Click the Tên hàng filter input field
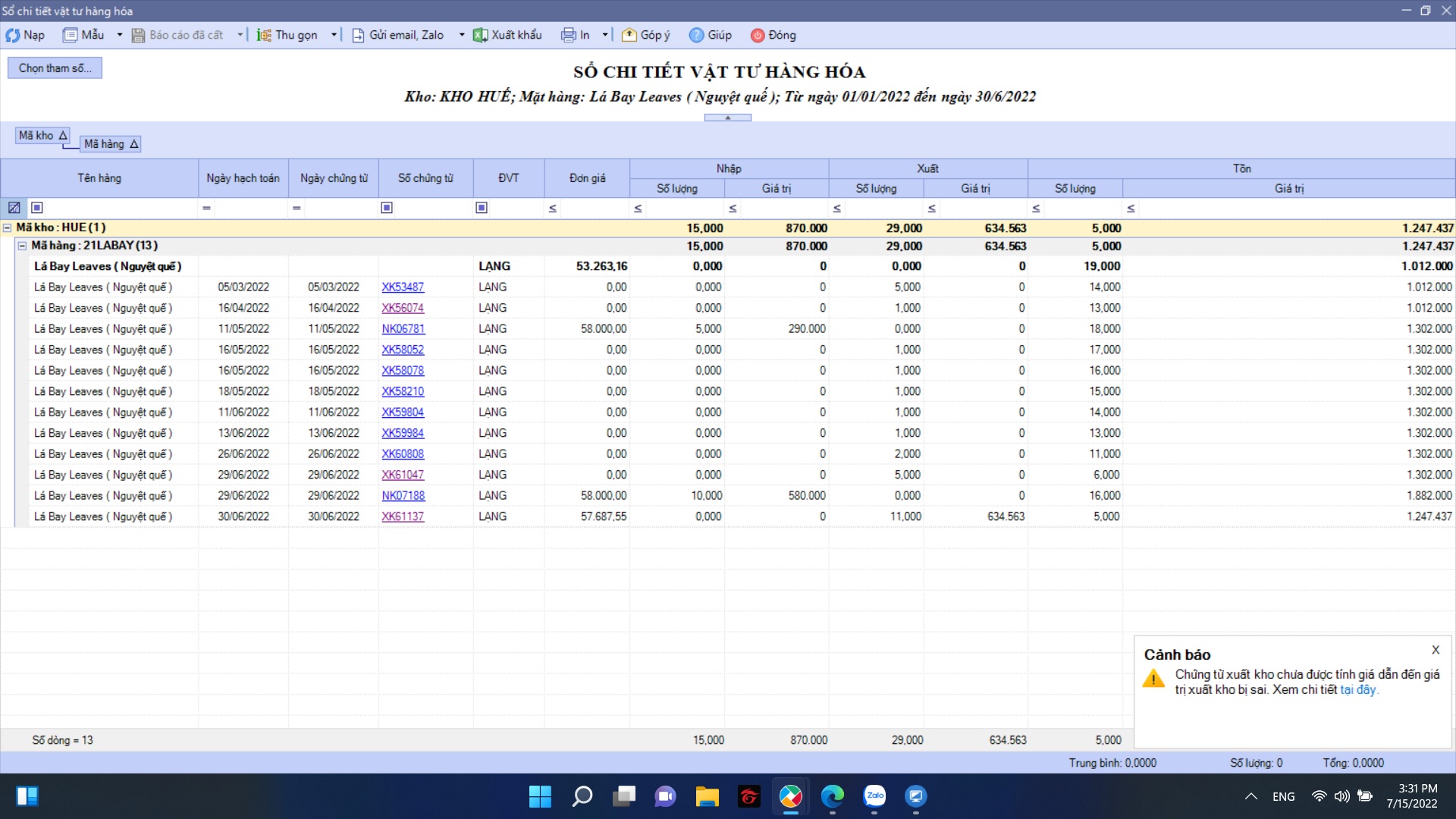The width and height of the screenshot is (1456, 819). (x=121, y=208)
